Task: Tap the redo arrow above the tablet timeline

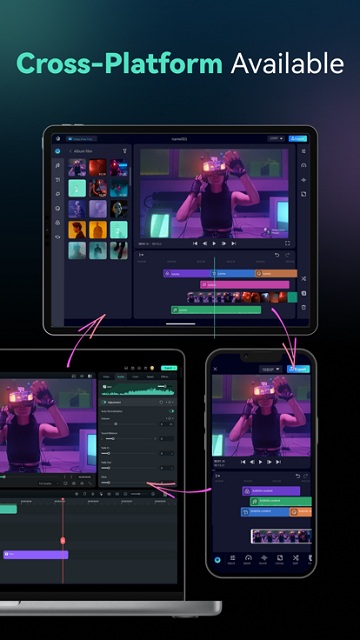Action: pyautogui.click(x=287, y=255)
